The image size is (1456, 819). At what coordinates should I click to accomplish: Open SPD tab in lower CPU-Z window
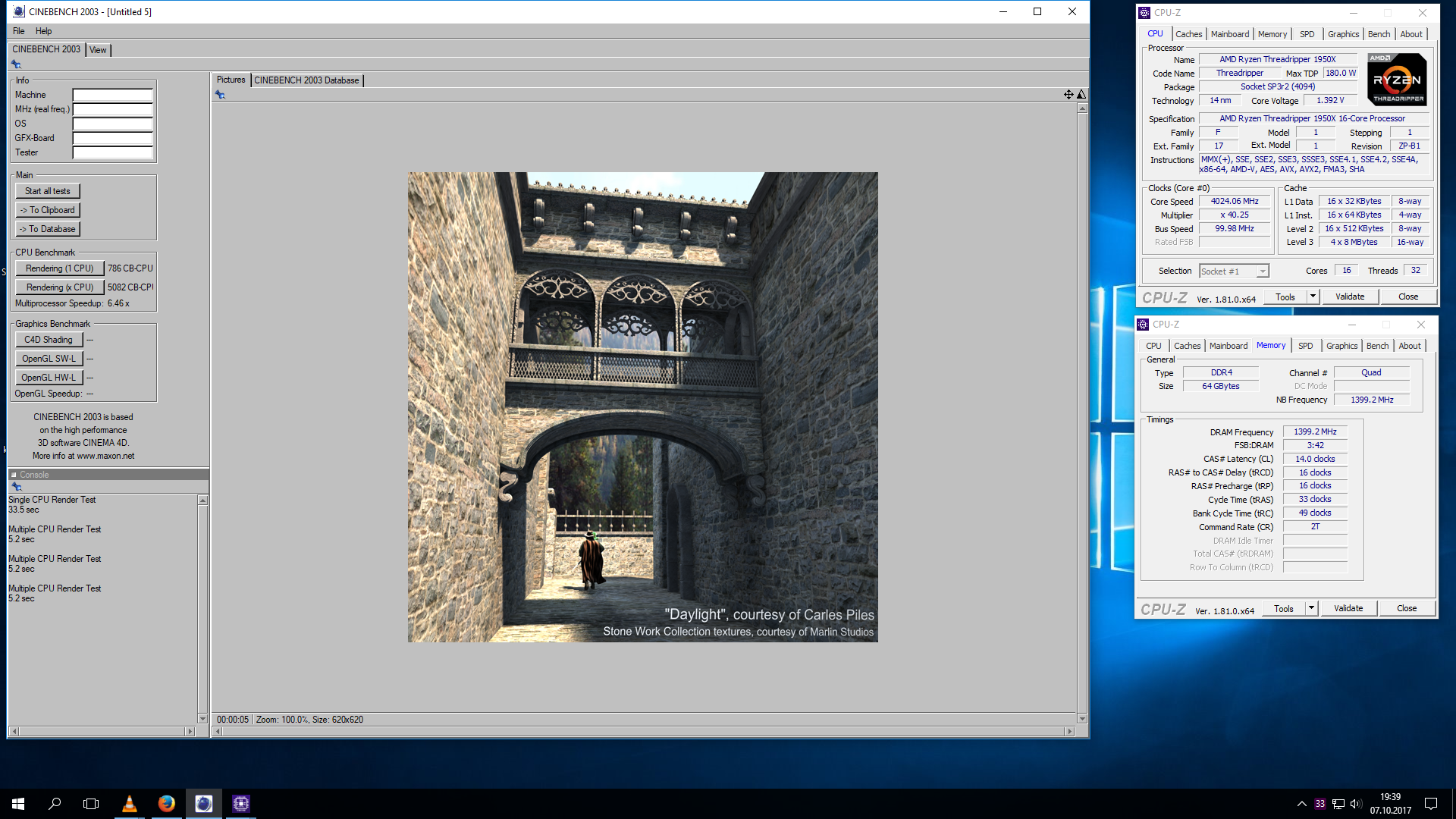(1305, 346)
